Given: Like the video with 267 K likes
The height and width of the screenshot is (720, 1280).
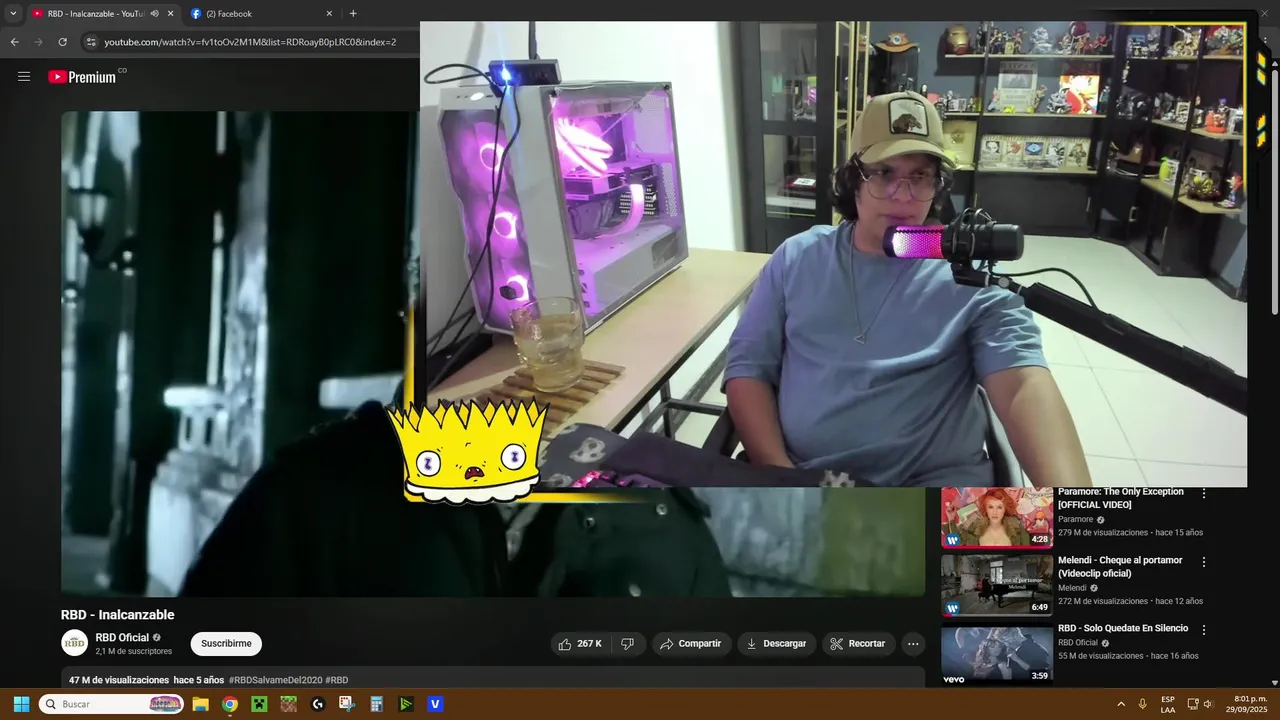Looking at the screenshot, I should coord(580,644).
